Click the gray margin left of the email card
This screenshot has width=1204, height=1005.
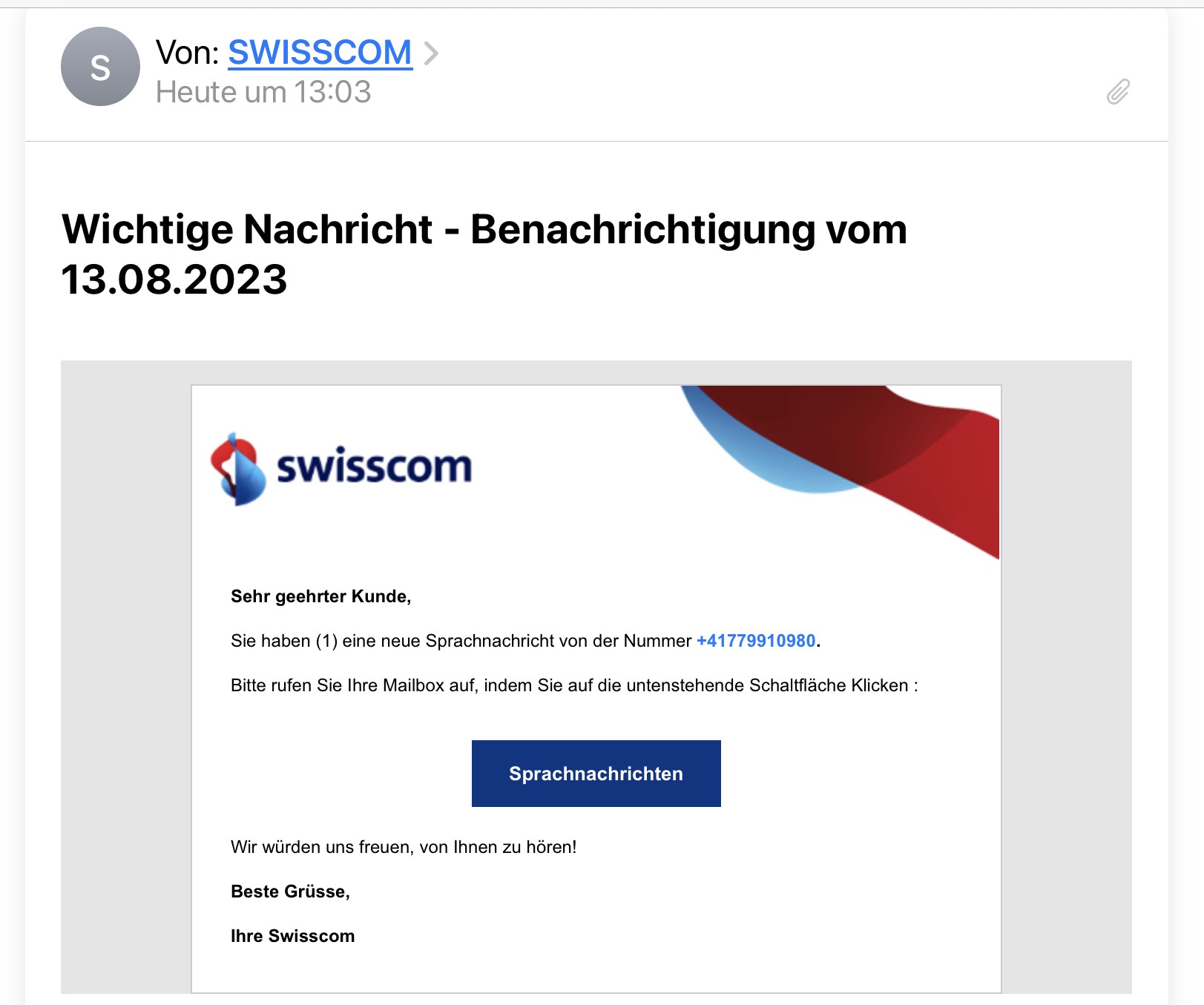tap(125, 668)
